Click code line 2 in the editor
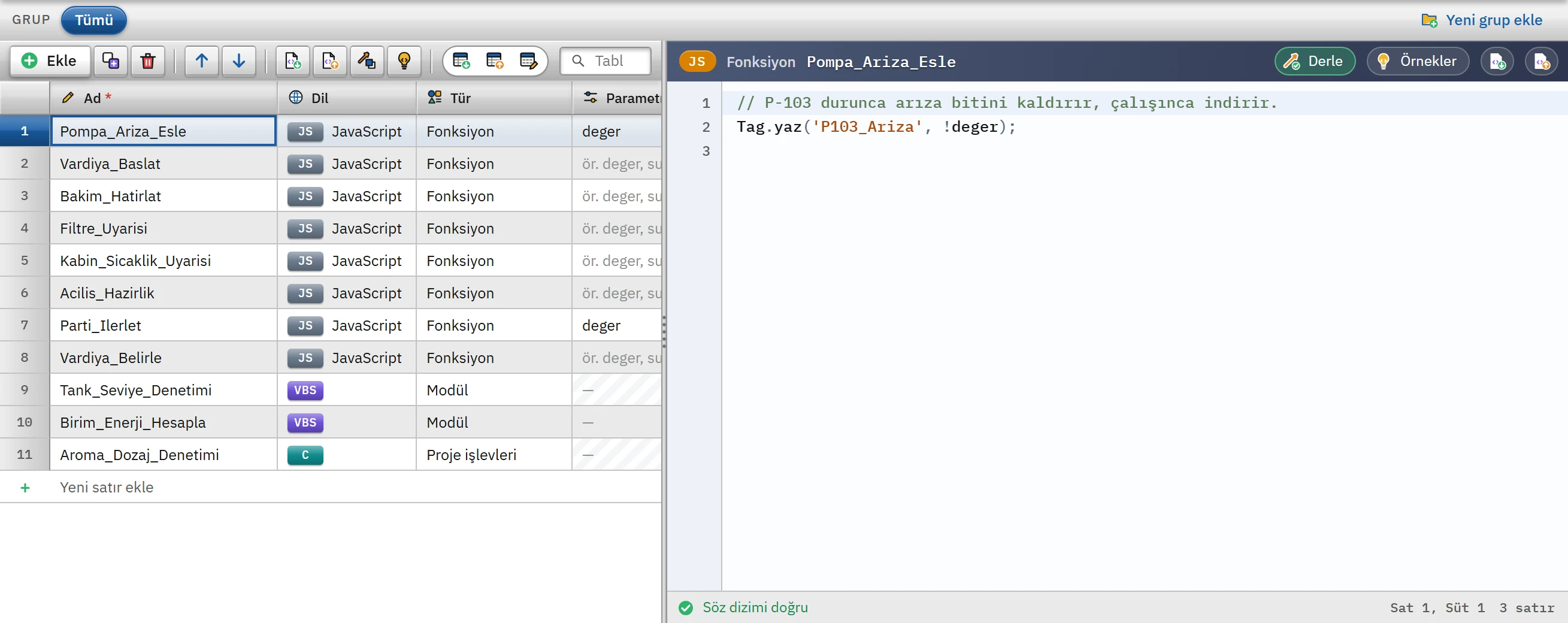 click(1145, 126)
